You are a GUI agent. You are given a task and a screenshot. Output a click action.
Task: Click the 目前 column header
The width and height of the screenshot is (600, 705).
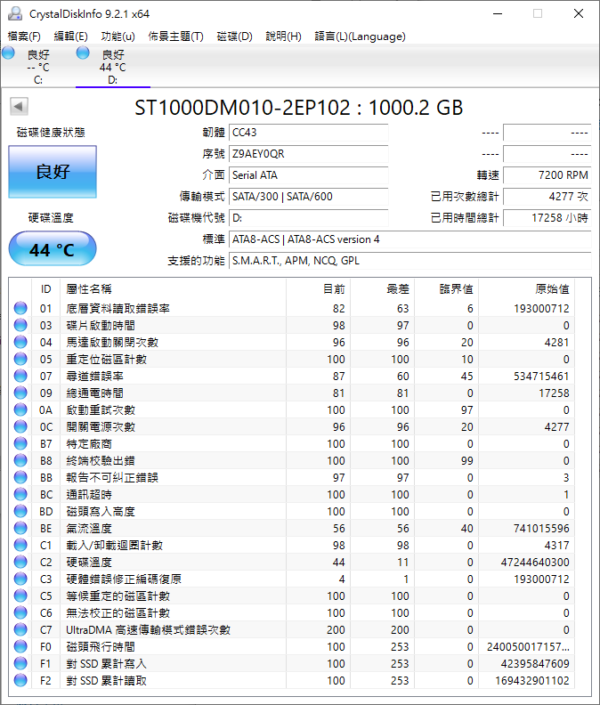(x=318, y=289)
